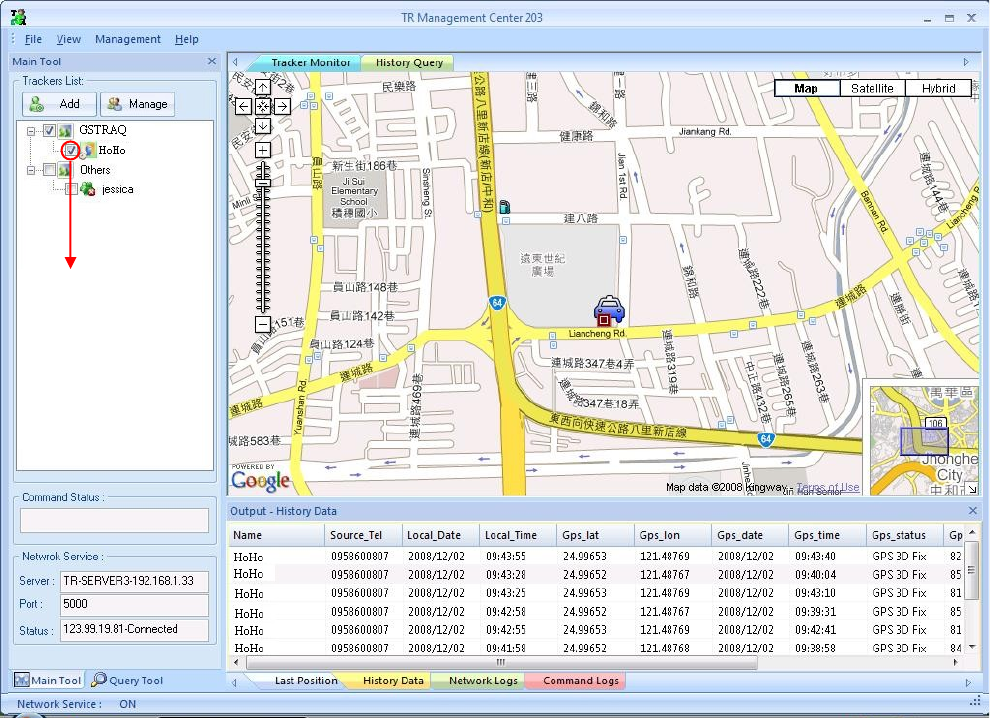Click the route 64 shield at the intersection

pos(497,302)
